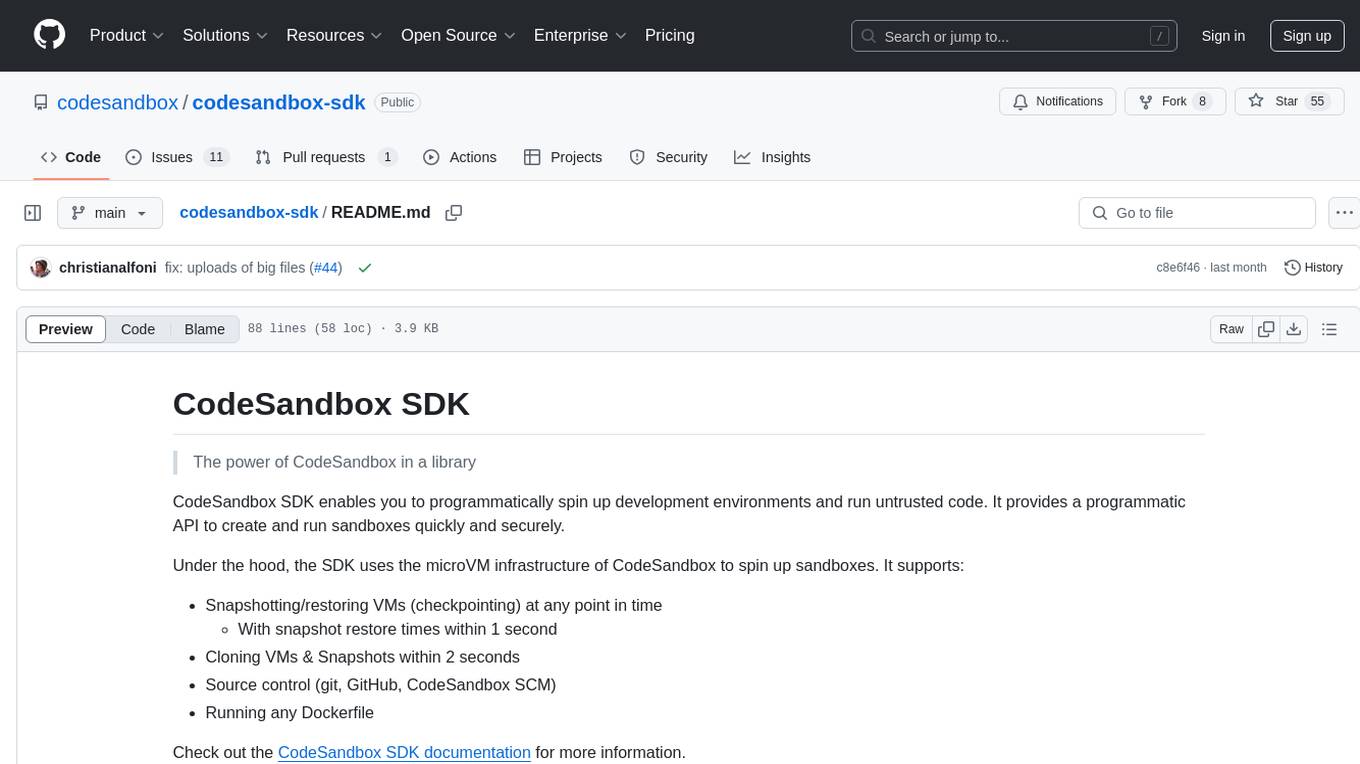The width and height of the screenshot is (1360, 764).
Task: Expand the Enterprise menu
Action: [x=580, y=35]
